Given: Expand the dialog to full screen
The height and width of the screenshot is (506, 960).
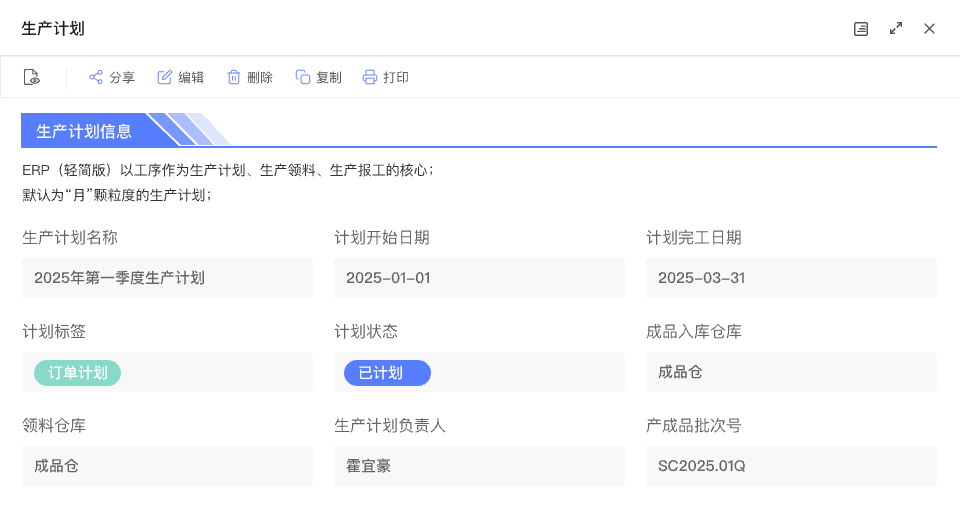Looking at the screenshot, I should tap(896, 29).
